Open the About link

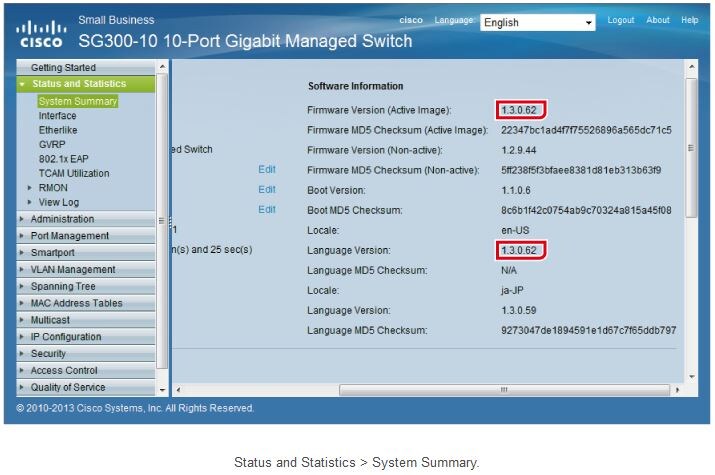(658, 20)
